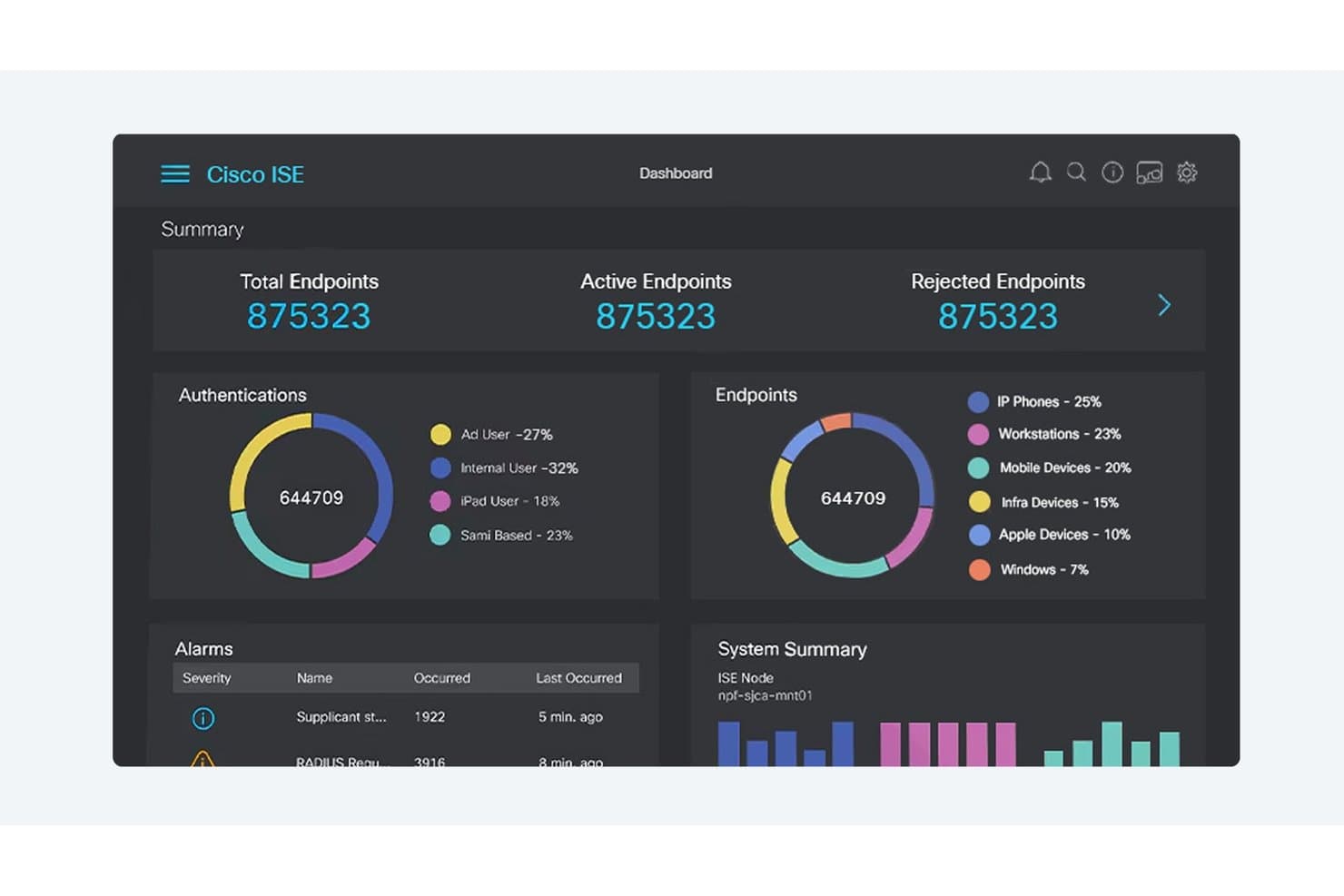Click the Summary section heading

pos(203,229)
